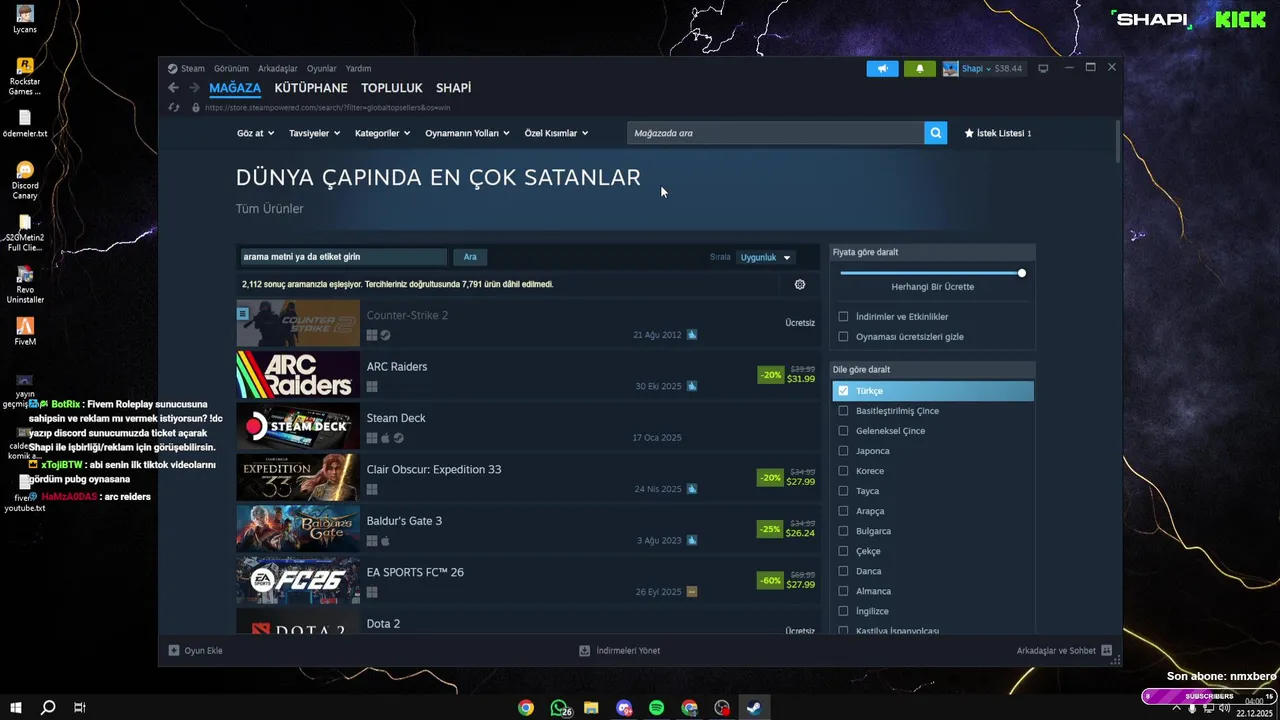This screenshot has width=1280, height=720.
Task: Check the Japonca language filter
Action: point(843,451)
